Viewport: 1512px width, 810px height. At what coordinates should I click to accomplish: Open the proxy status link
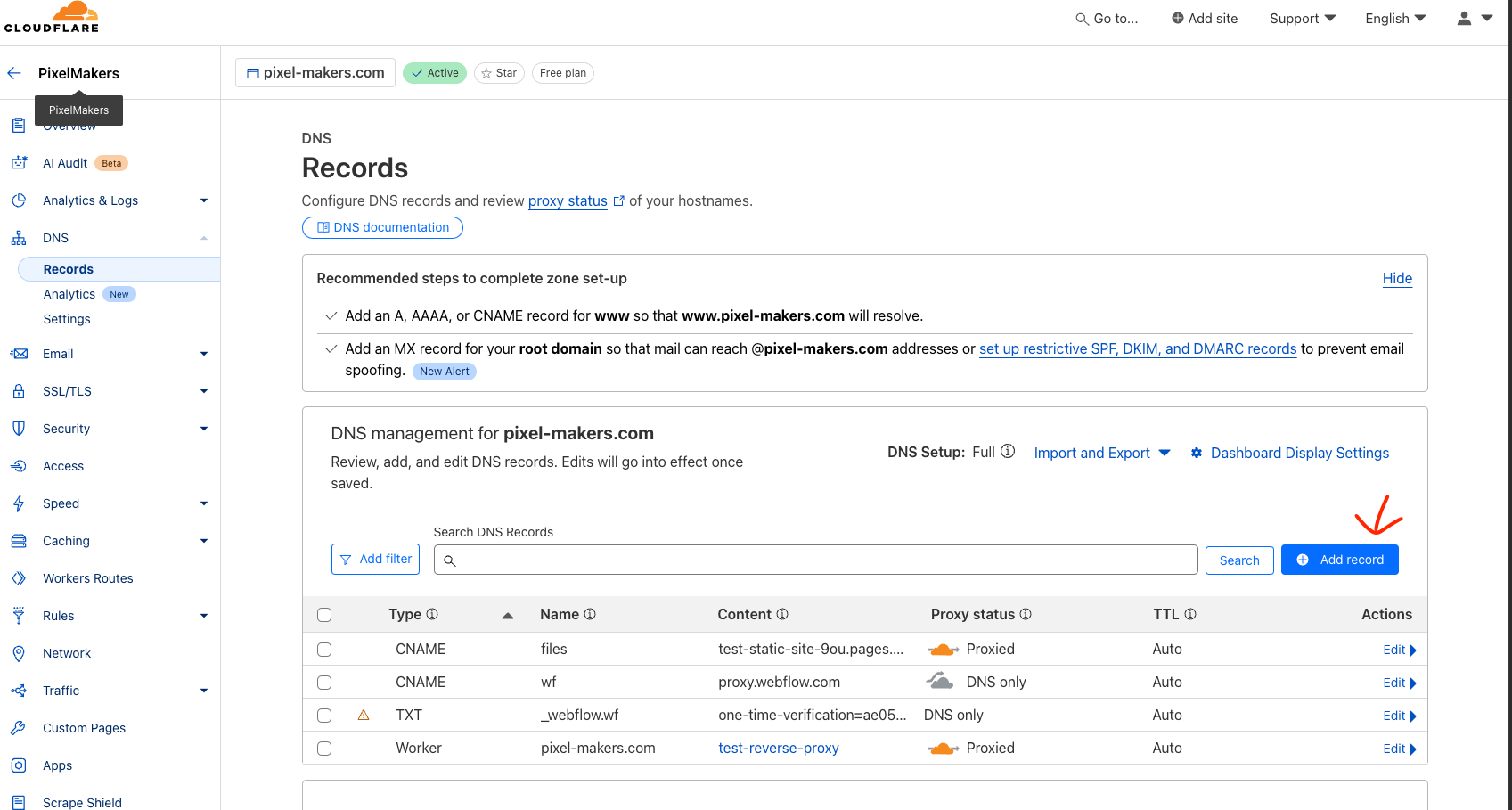tap(568, 200)
